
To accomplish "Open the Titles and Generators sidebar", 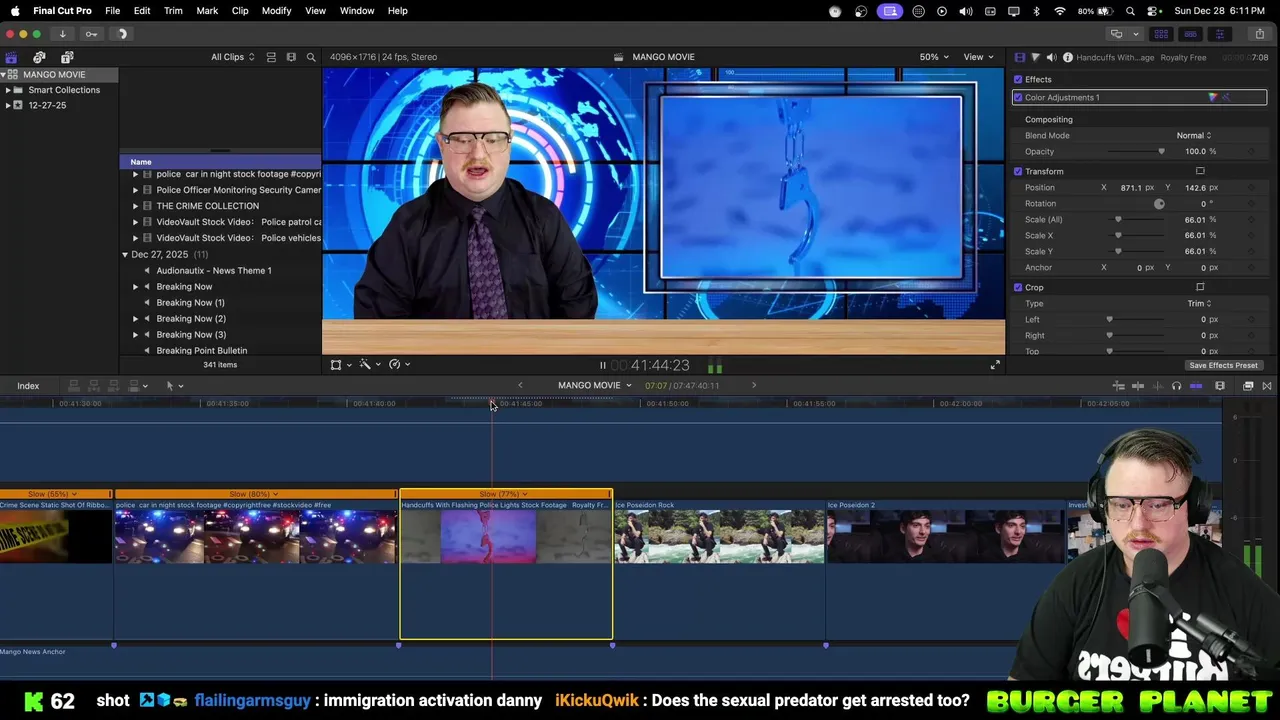I will click(x=67, y=57).
